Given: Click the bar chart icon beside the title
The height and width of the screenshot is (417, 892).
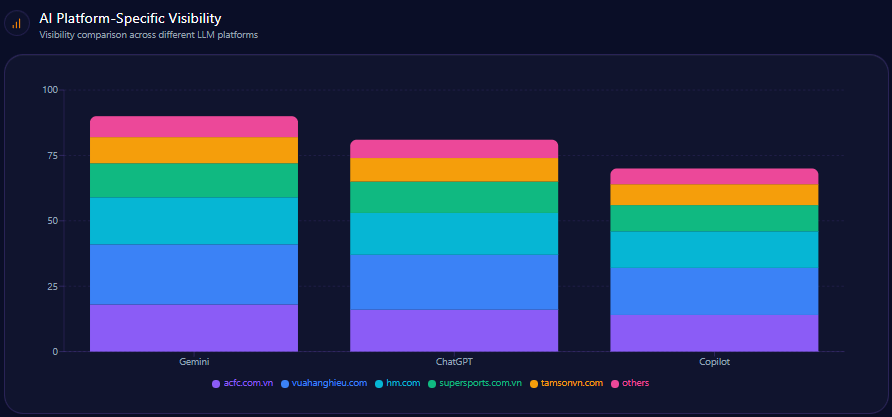Looking at the screenshot, I should coord(17,22).
